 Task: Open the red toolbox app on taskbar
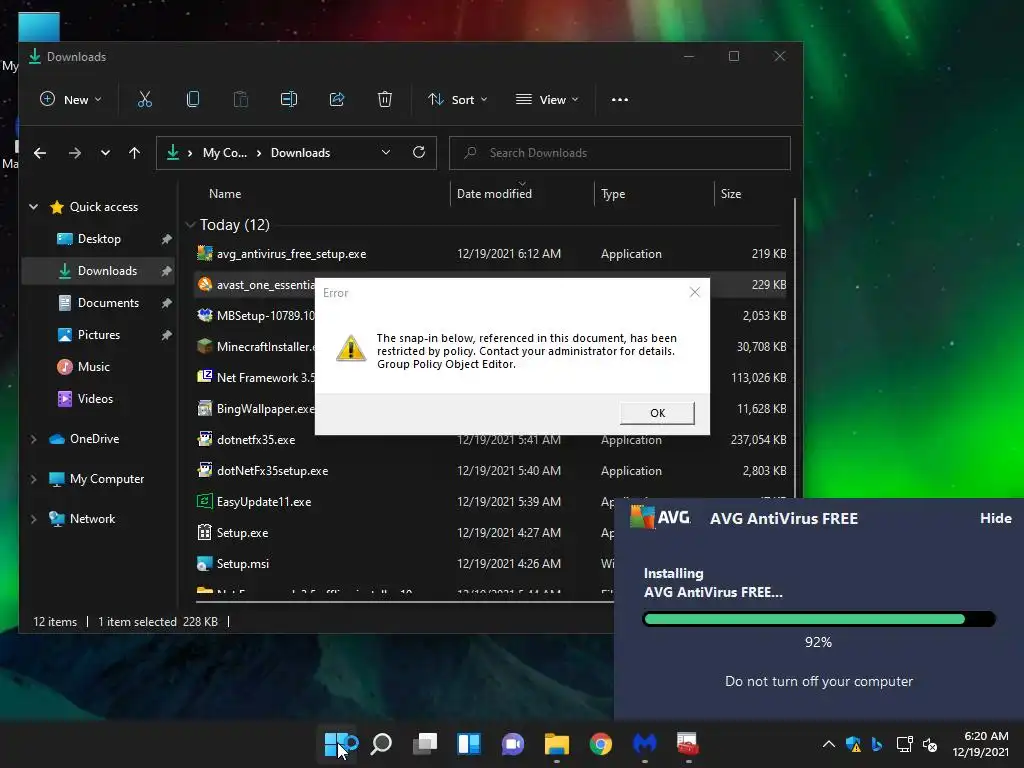(x=688, y=744)
